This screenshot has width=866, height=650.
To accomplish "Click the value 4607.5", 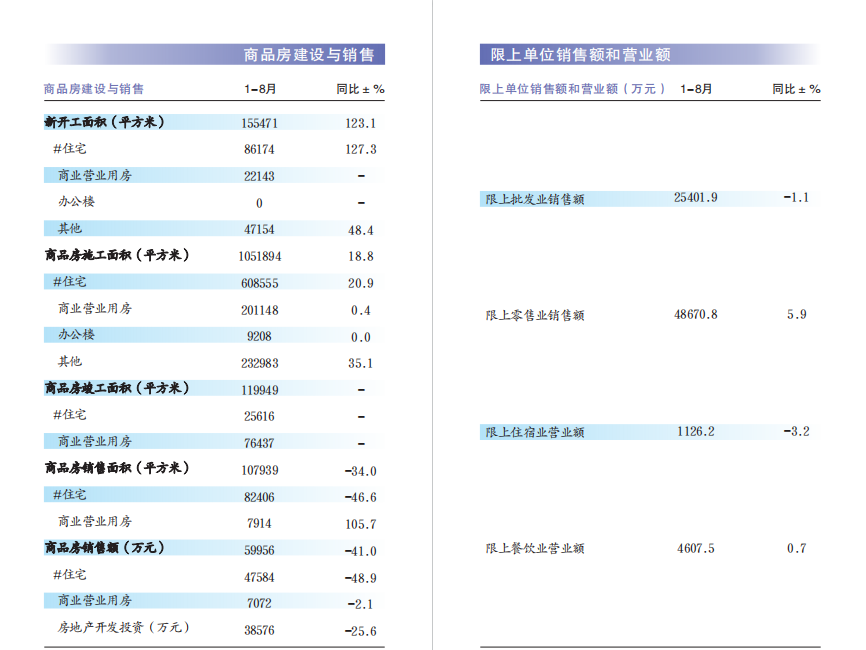I will pyautogui.click(x=695, y=548).
